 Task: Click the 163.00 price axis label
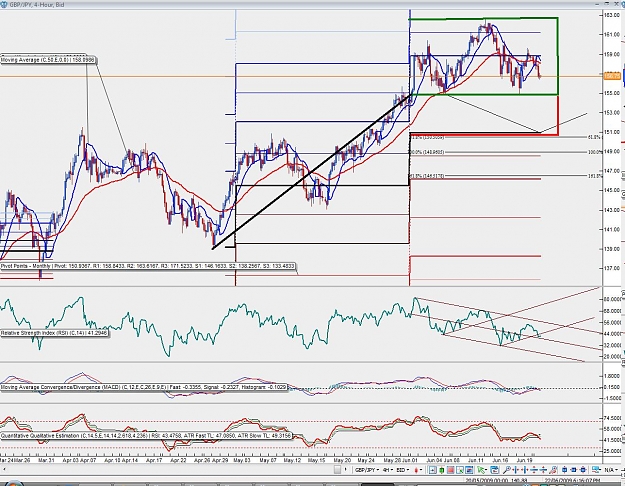coord(612,15)
